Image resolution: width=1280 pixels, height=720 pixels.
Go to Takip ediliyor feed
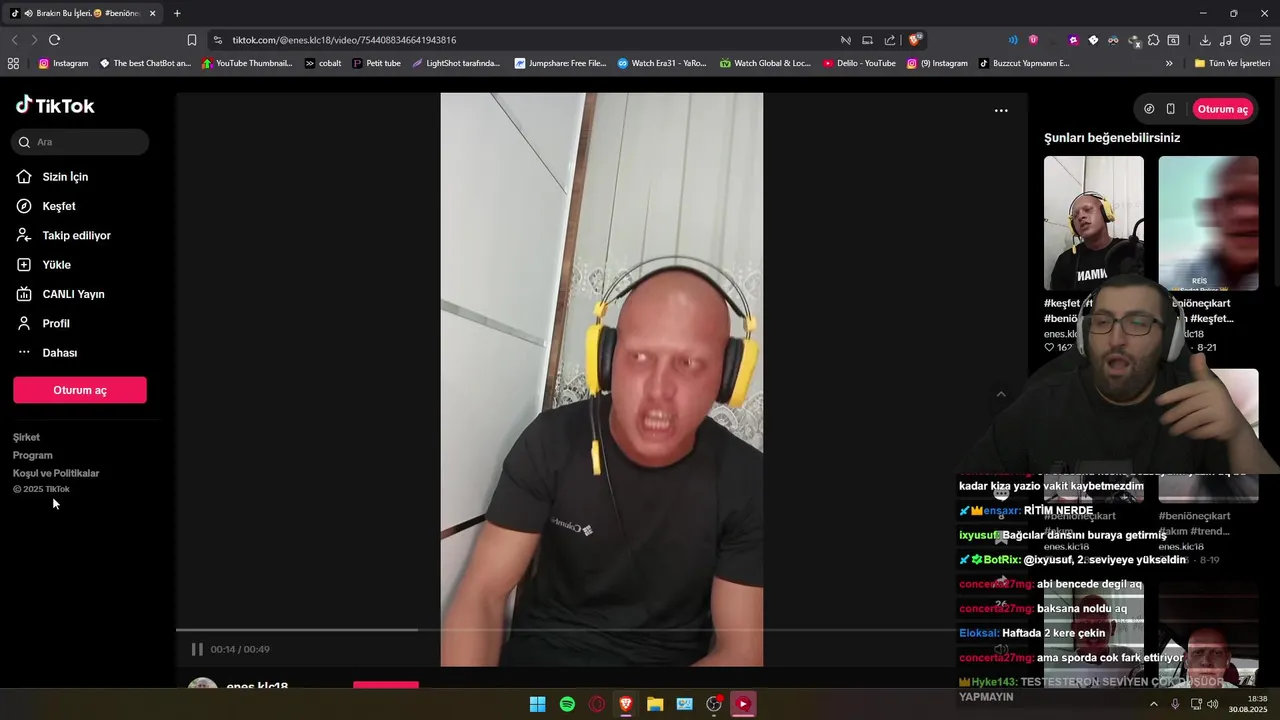pyautogui.click(x=76, y=236)
